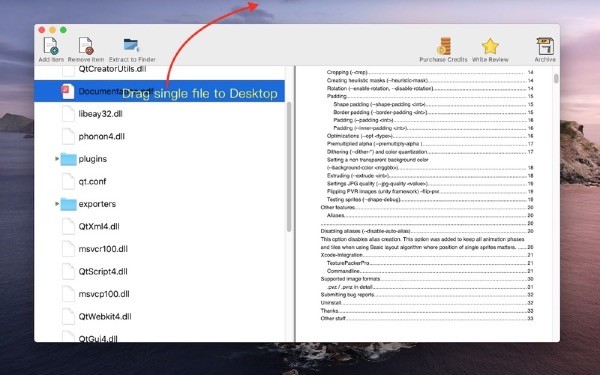Click the msvcp100.dll file icon
Screen dimensions: 600x375
tap(68, 294)
